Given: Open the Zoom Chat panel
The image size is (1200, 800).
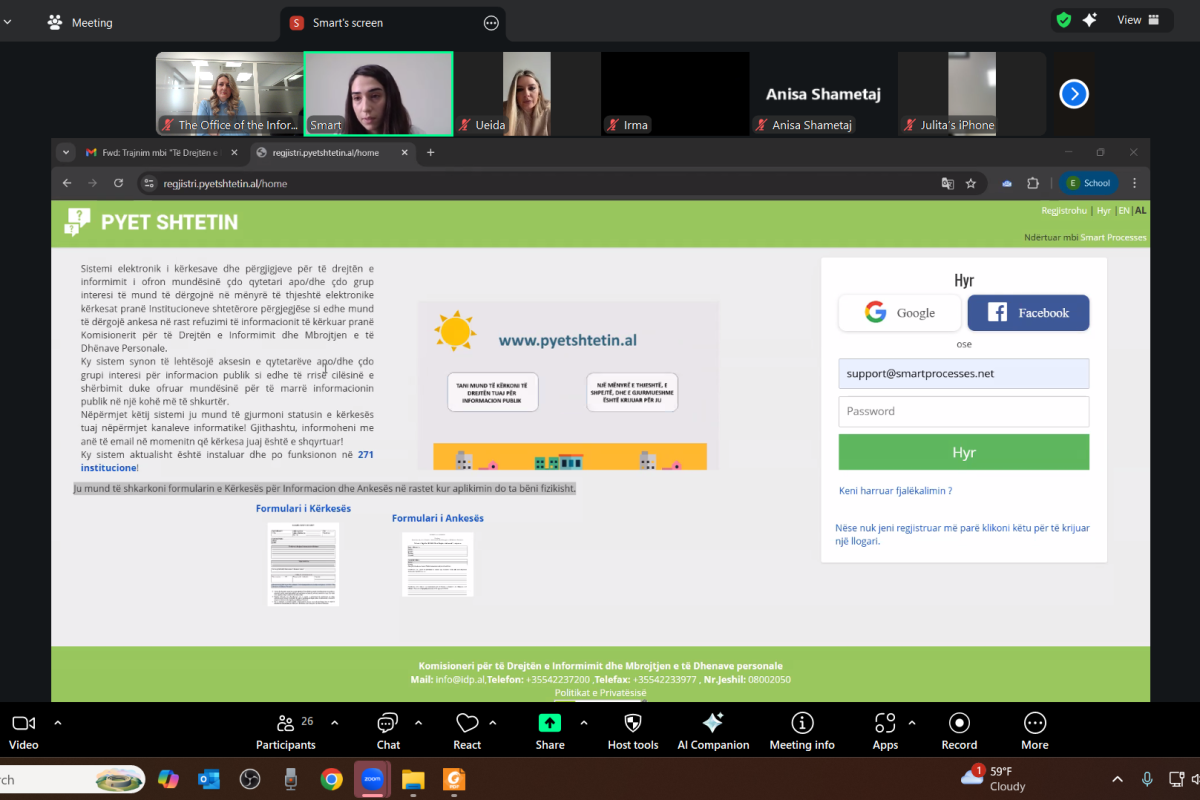Looking at the screenshot, I should [x=388, y=724].
